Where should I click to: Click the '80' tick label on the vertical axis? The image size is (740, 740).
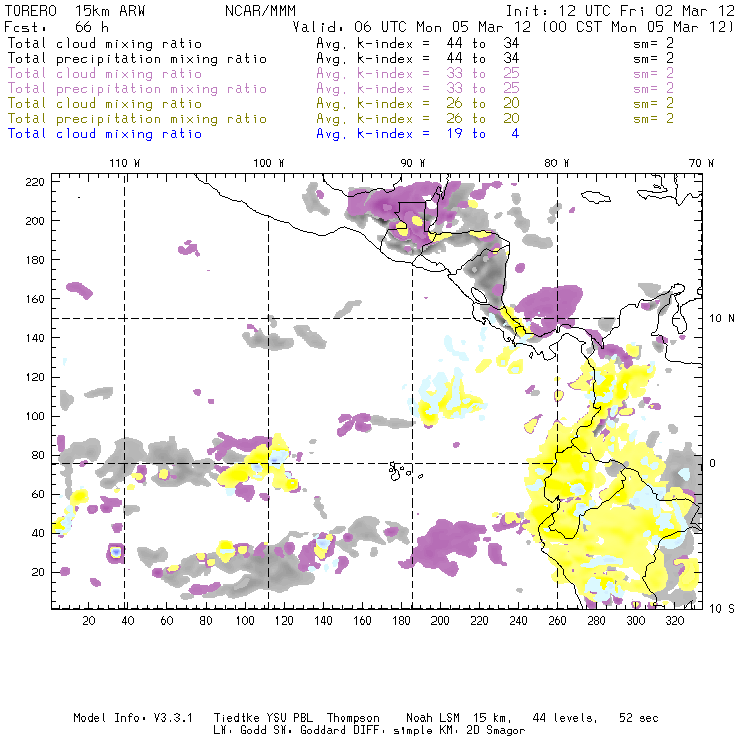(x=38, y=455)
